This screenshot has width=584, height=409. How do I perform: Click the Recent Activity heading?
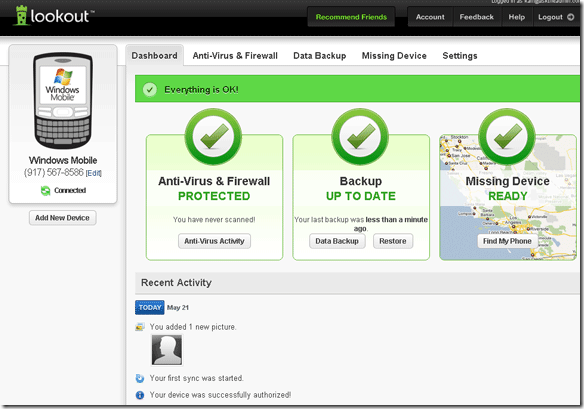click(x=176, y=283)
